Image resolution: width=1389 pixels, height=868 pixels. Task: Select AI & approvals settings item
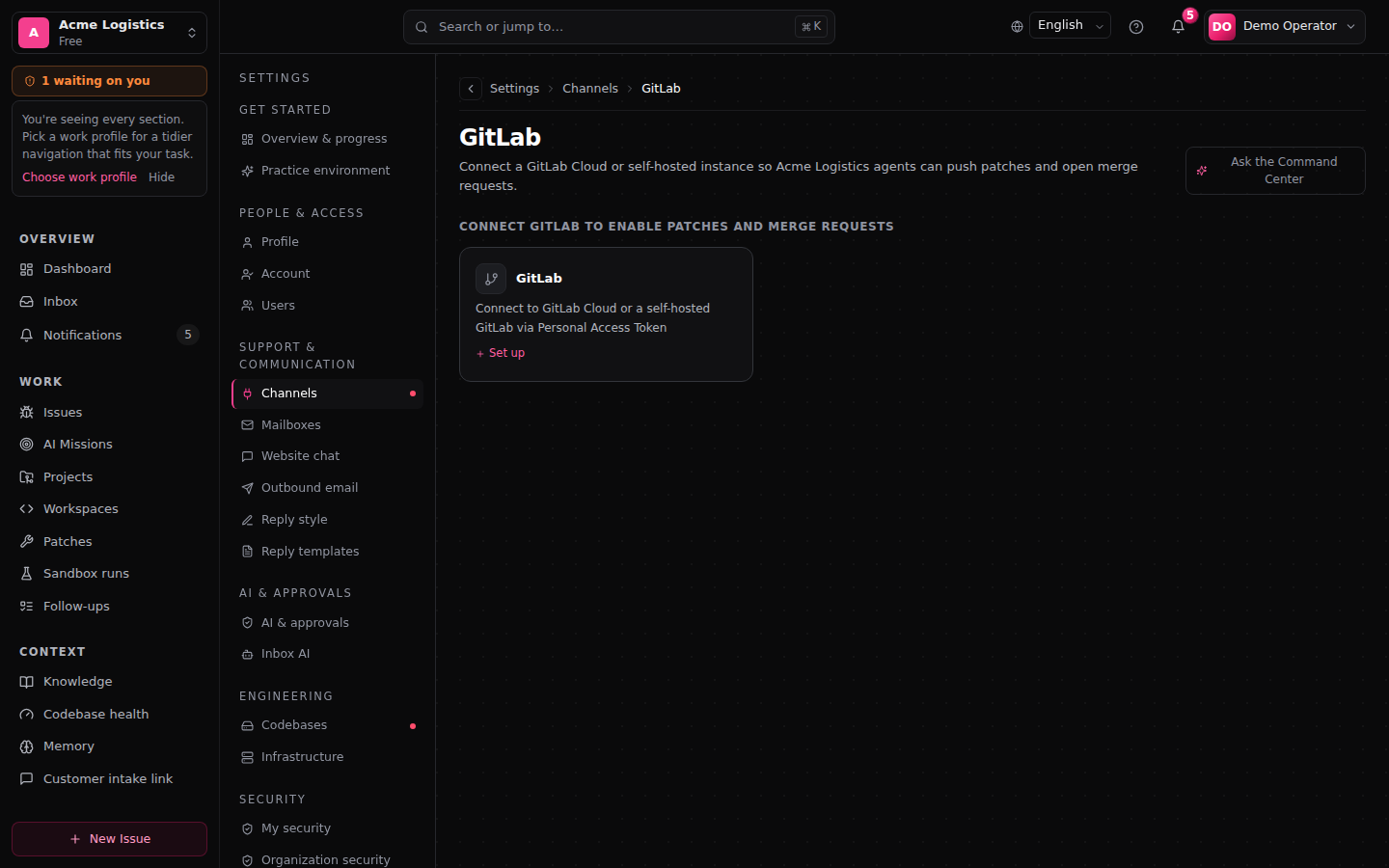328,623
